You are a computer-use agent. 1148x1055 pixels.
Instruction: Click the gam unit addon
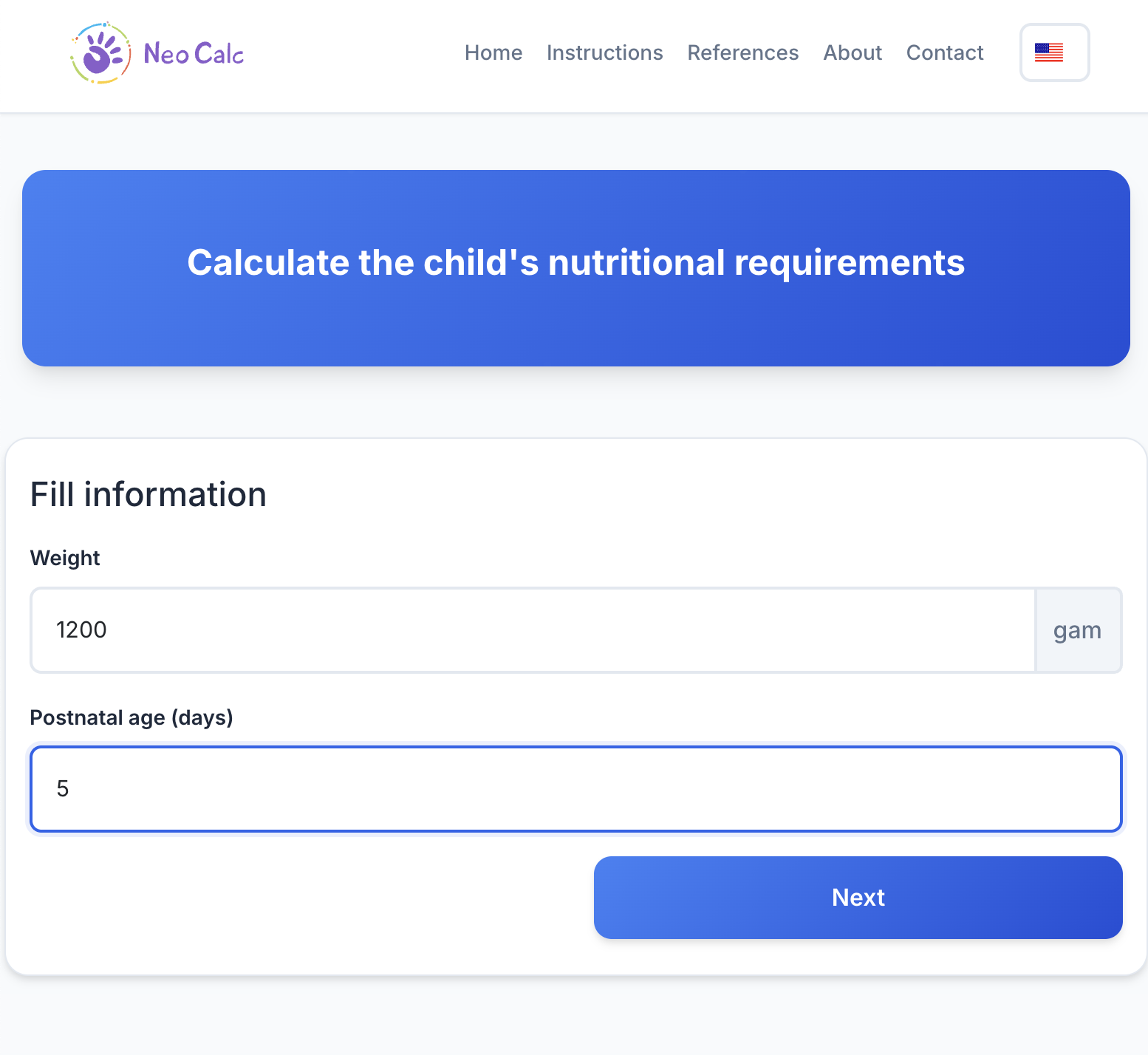[x=1078, y=630]
